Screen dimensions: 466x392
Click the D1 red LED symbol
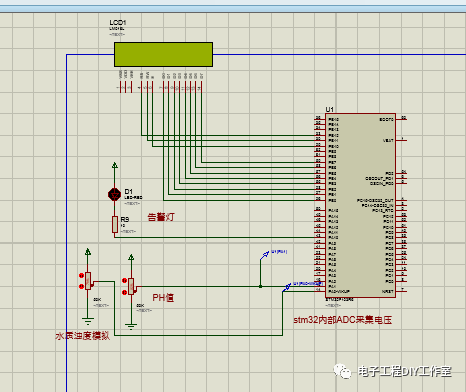click(115, 194)
